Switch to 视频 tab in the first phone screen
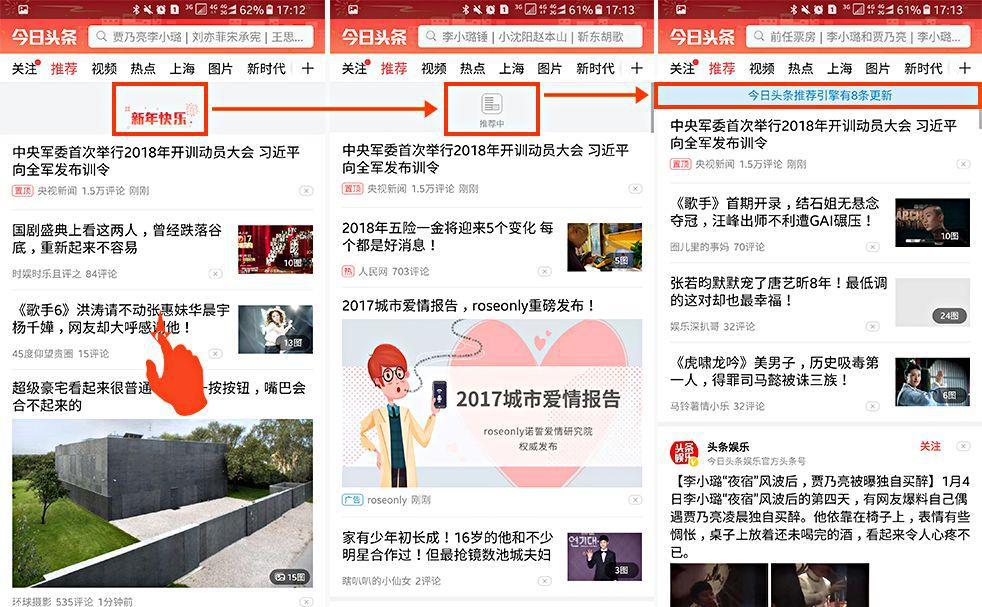Screen dimensions: 982x607 [x=104, y=68]
